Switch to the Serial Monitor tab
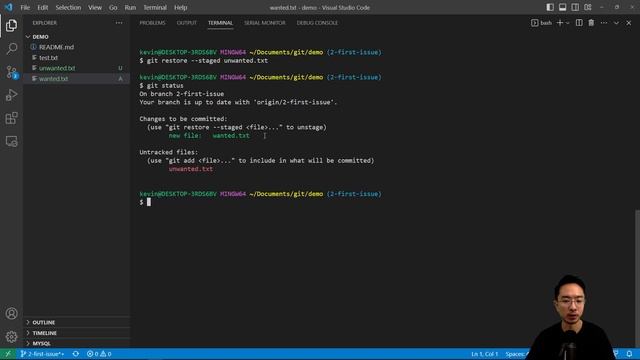 pyautogui.click(x=264, y=23)
